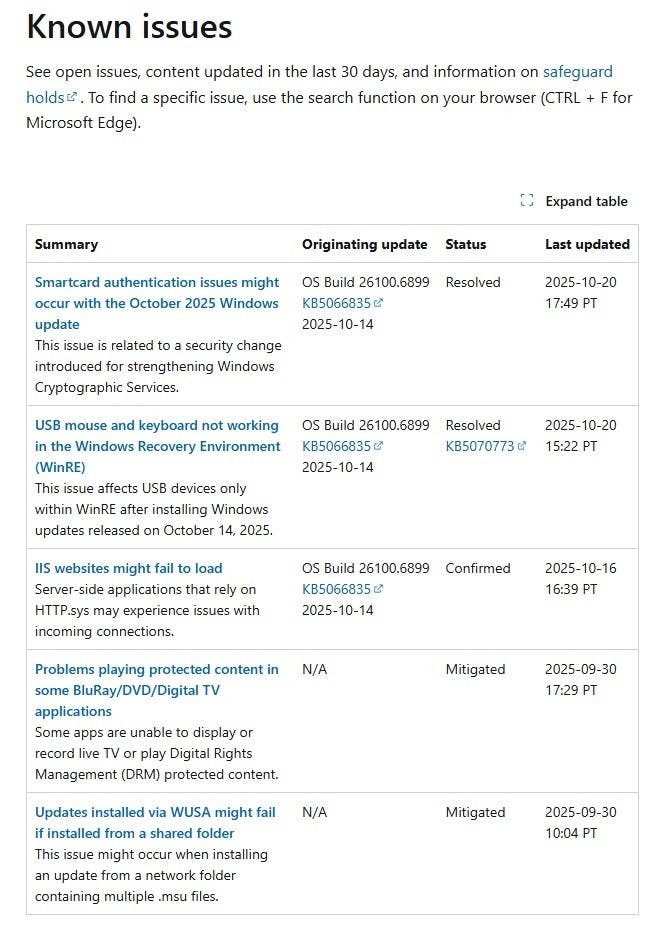Follow the KB5070773 resolved status link

[479, 446]
